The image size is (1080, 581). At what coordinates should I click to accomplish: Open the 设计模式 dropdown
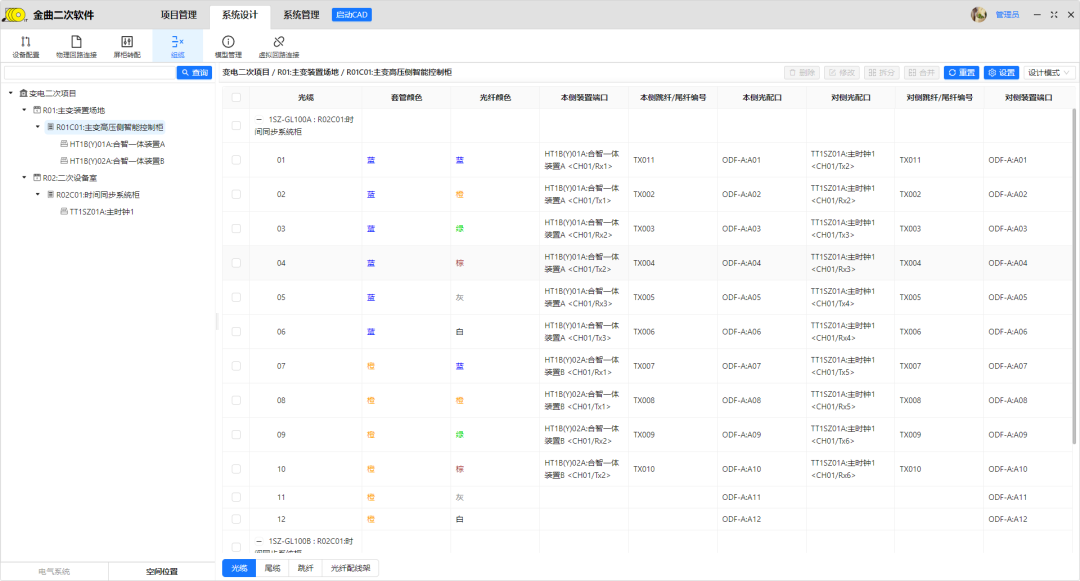[x=1049, y=73]
